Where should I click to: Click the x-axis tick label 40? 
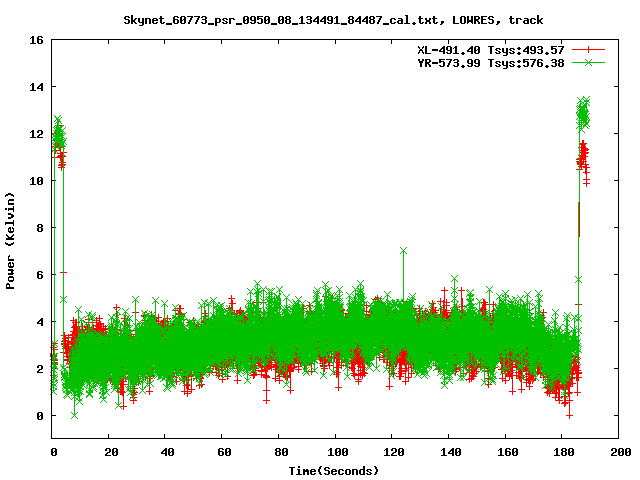click(x=167, y=452)
